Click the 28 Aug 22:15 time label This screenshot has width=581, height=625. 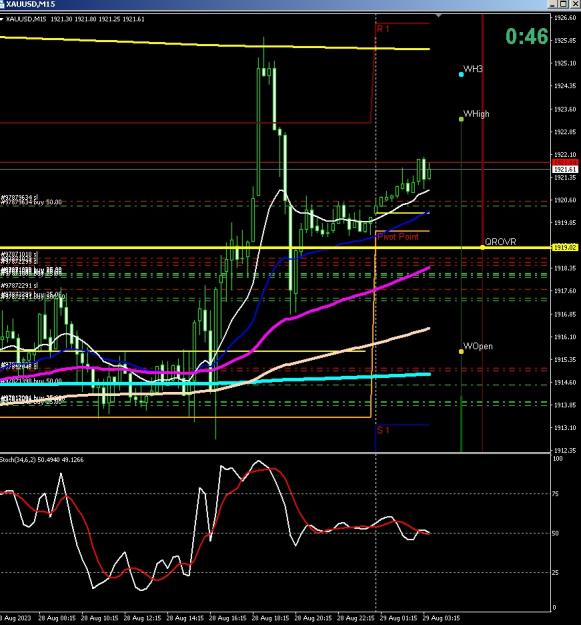[355, 618]
